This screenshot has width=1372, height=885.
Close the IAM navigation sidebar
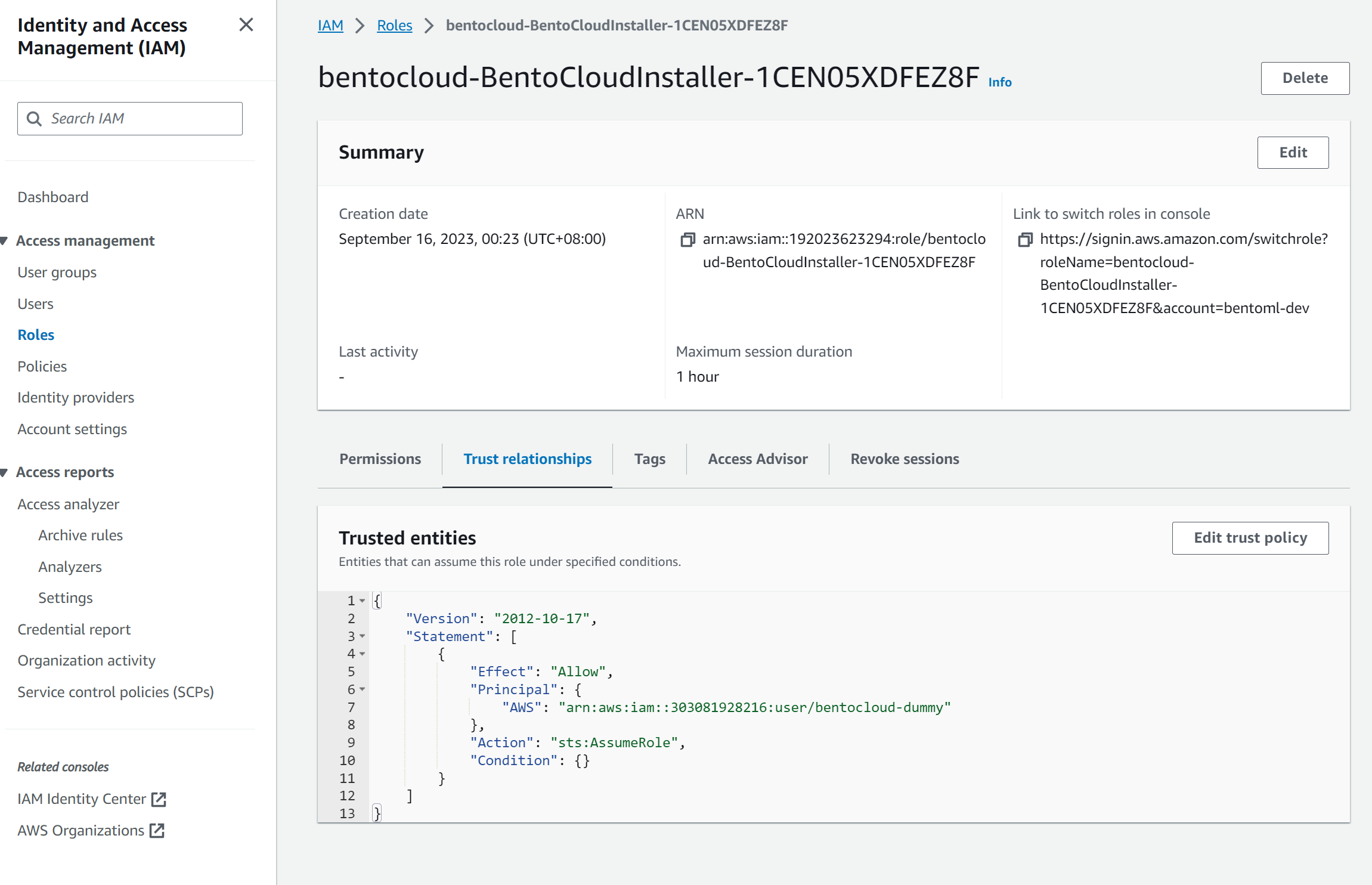246,25
